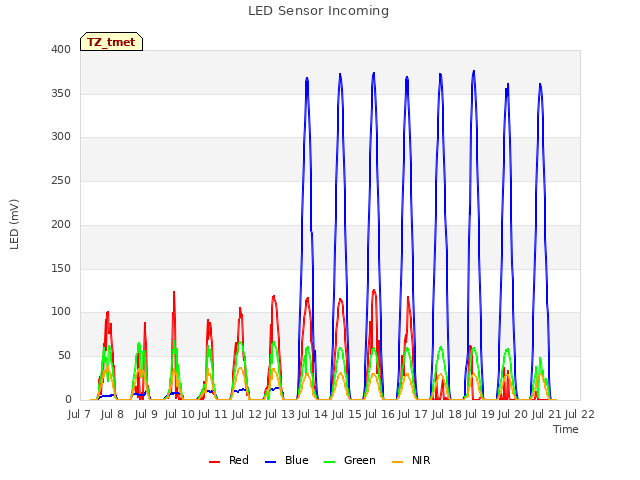Click the Jul 13 x-axis tick label
The height and width of the screenshot is (480, 640).
[280, 414]
